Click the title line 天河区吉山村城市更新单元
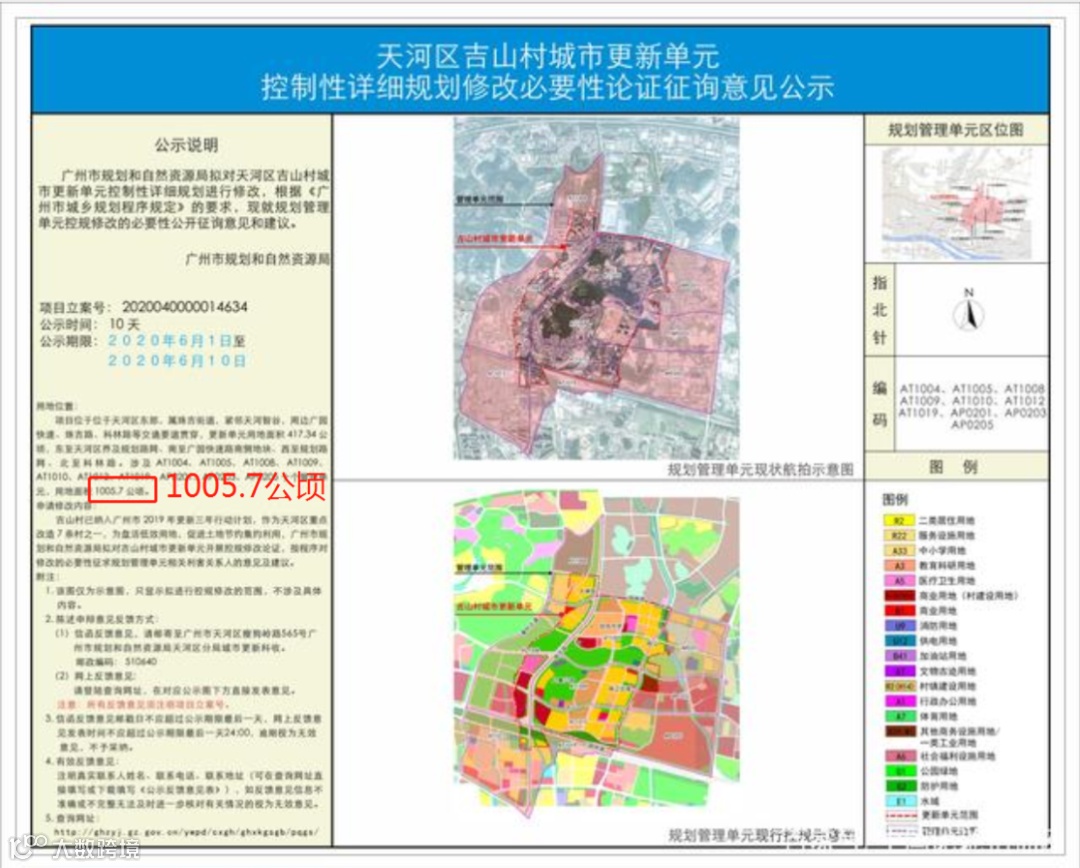 [548, 56]
